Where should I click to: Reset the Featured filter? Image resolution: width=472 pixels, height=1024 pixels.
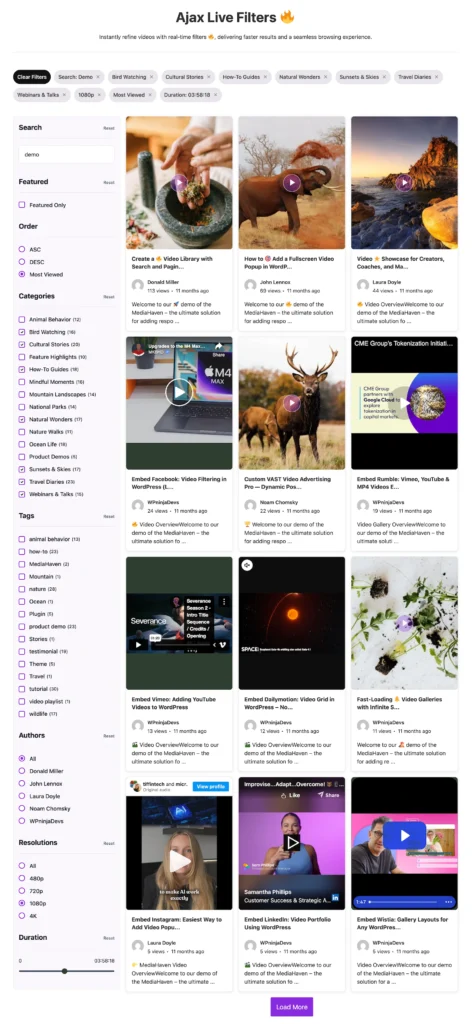point(108,183)
